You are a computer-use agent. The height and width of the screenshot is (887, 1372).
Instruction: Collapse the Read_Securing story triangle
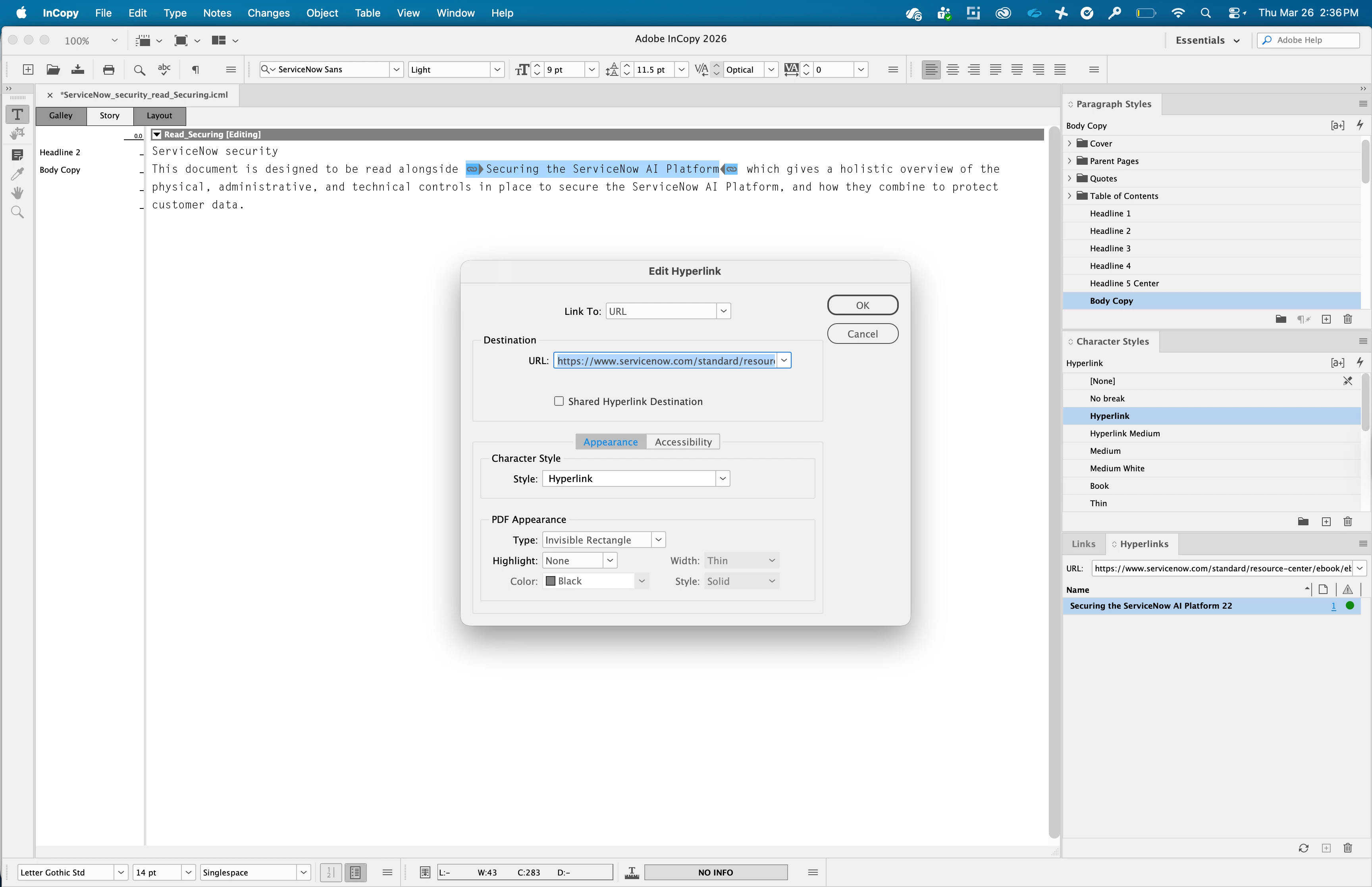coord(156,134)
